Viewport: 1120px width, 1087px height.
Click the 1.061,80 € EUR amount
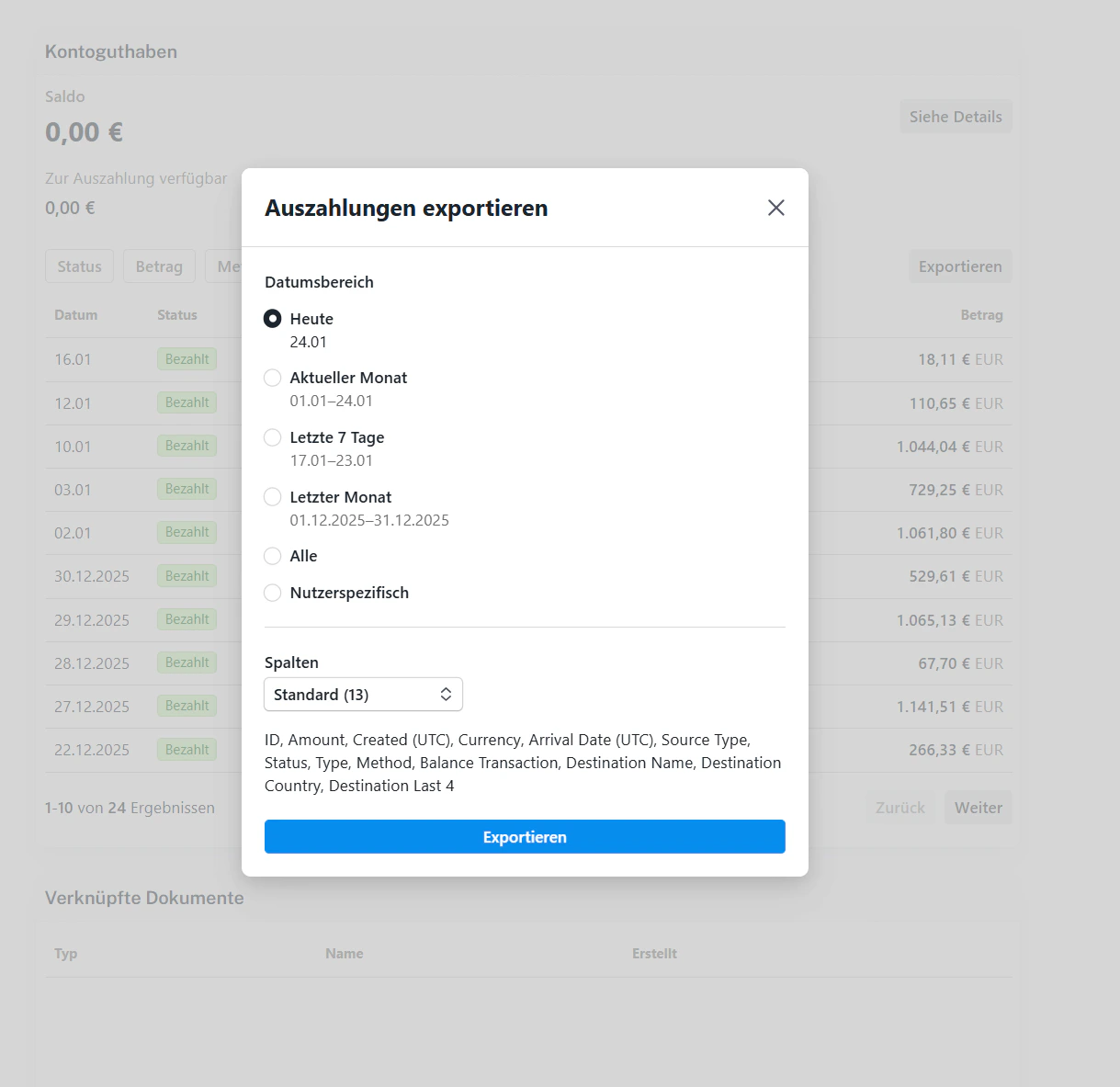pos(950,533)
